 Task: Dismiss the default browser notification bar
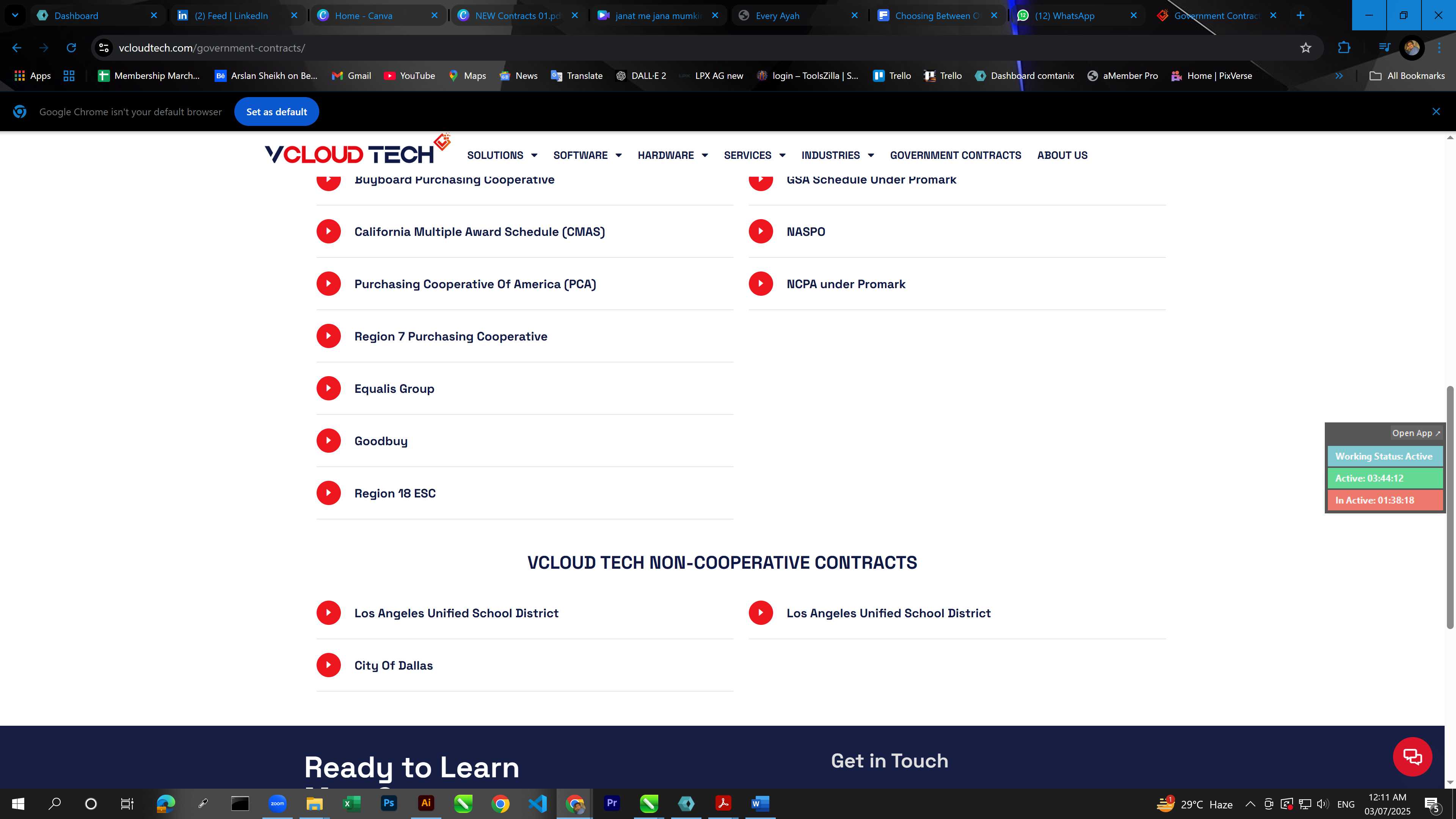click(x=1436, y=112)
